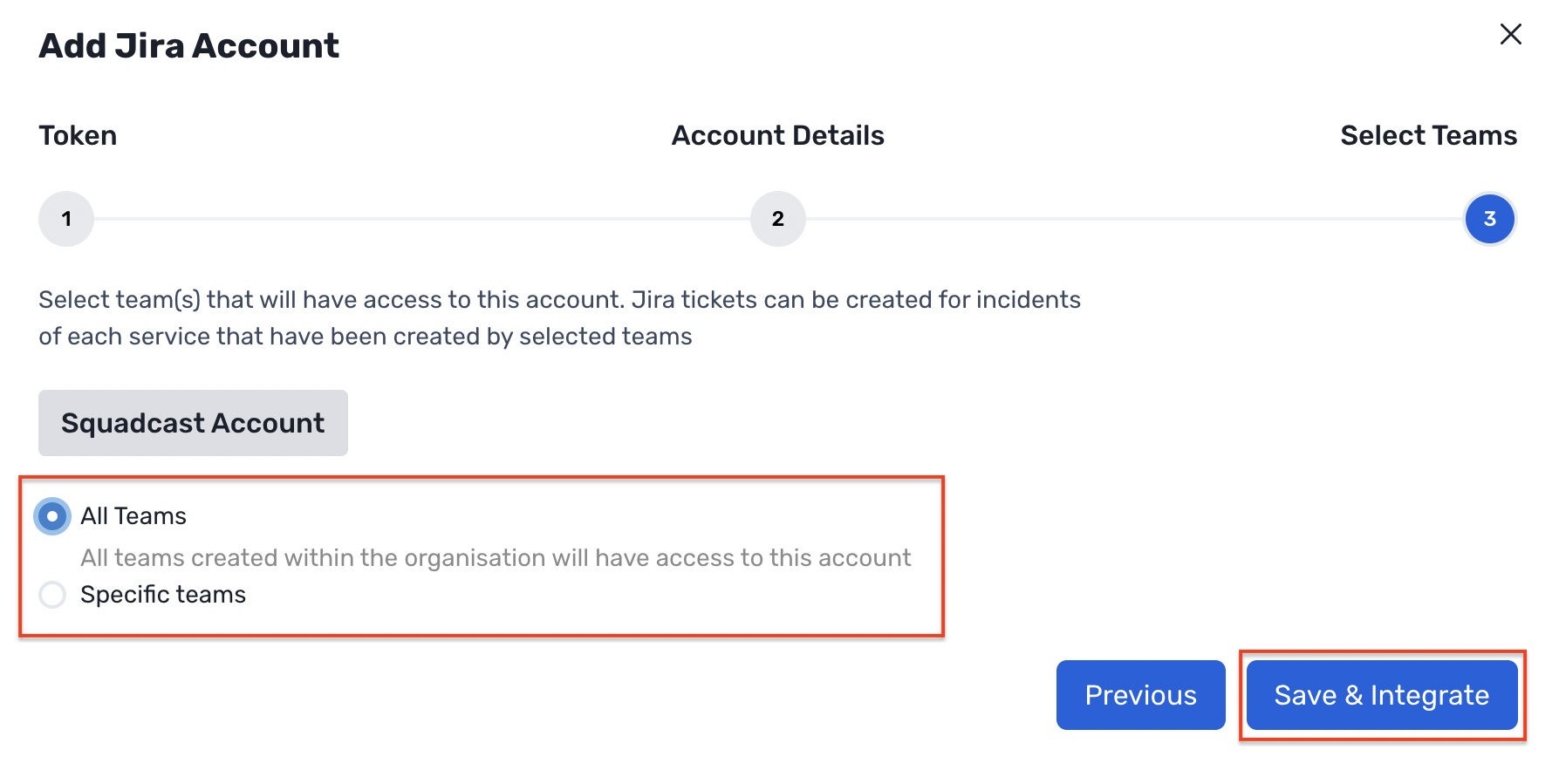This screenshot has width=1559, height=784.
Task: Select the All Teams radio button
Action: pyautogui.click(x=51, y=515)
